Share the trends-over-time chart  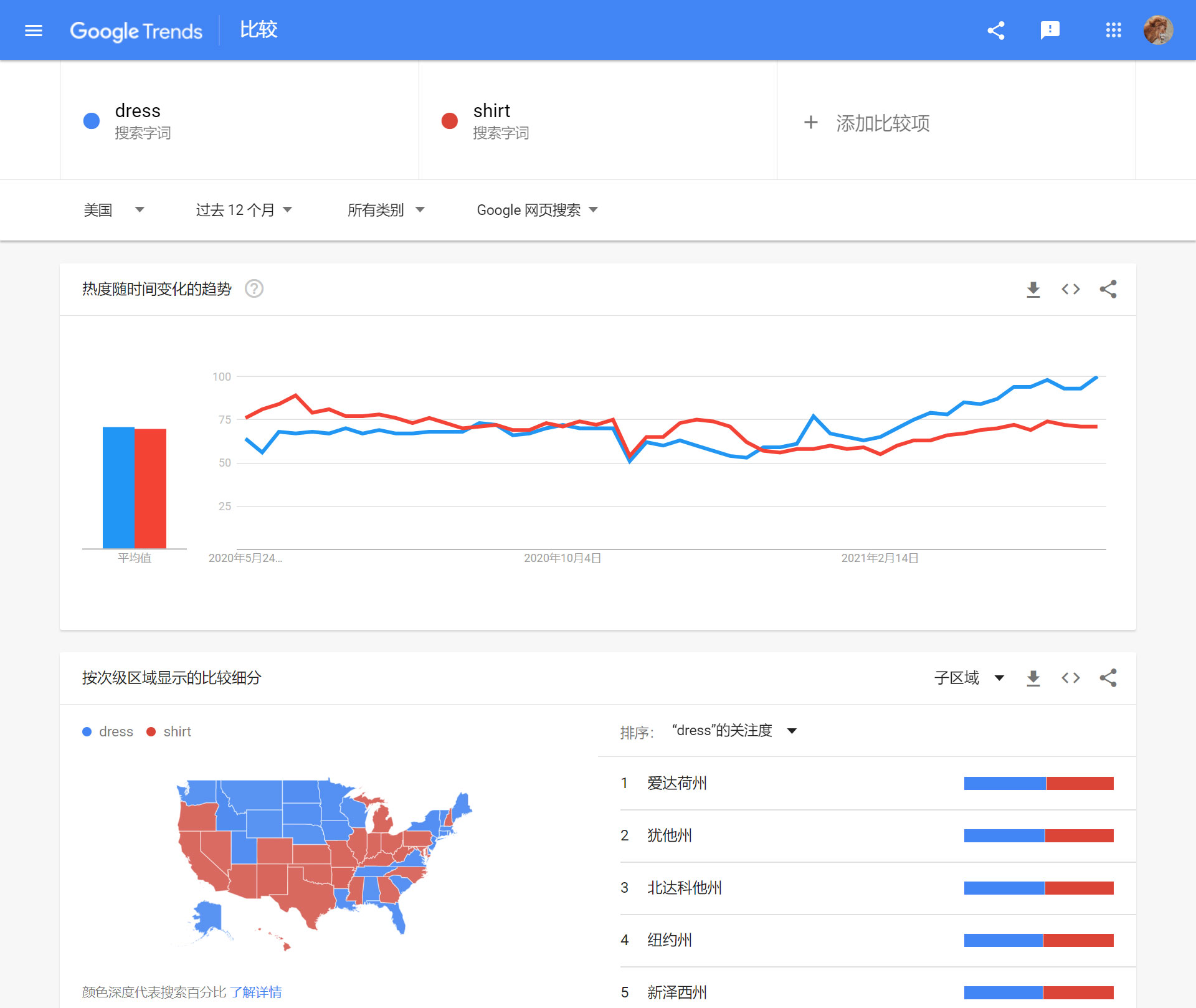(x=1108, y=288)
